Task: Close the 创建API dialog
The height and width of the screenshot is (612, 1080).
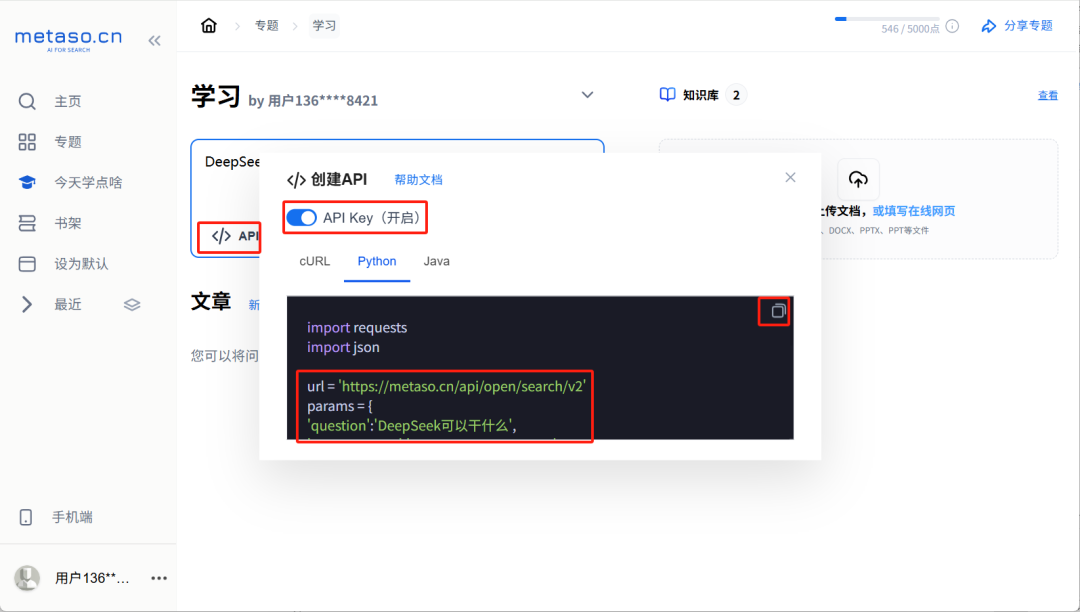Action: (790, 178)
